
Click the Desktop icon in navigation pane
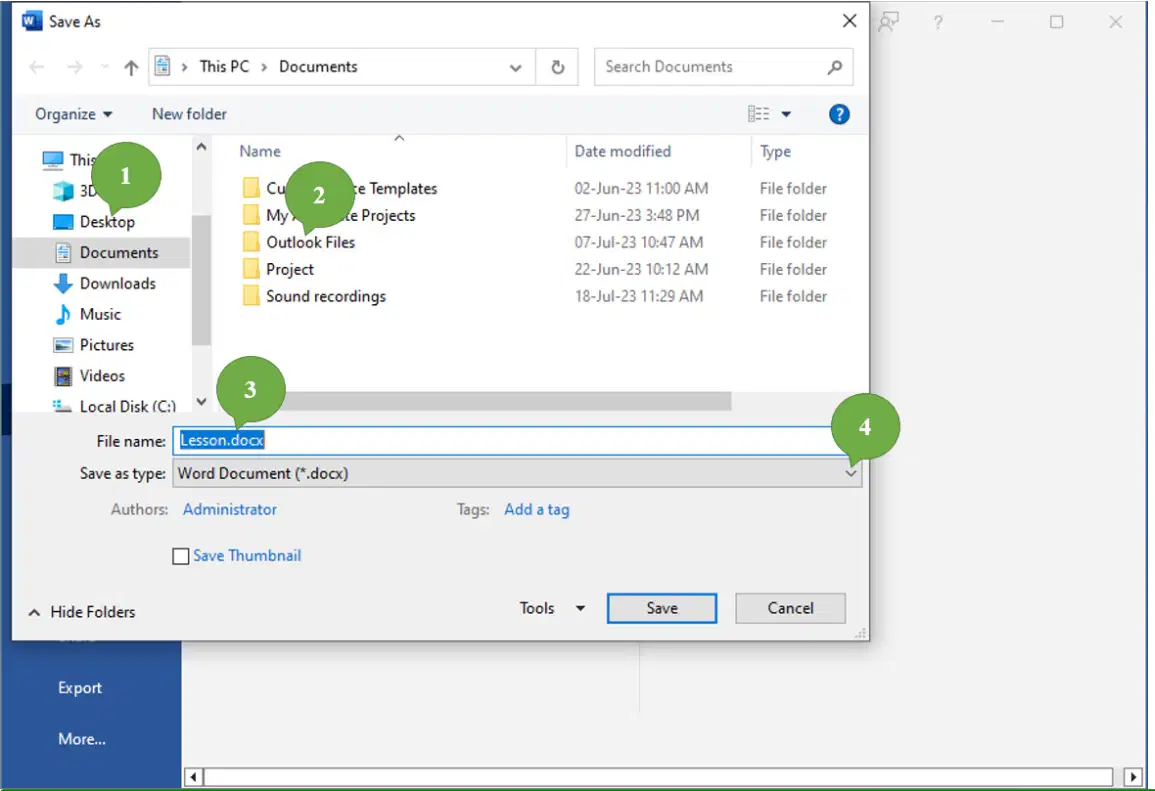click(63, 222)
